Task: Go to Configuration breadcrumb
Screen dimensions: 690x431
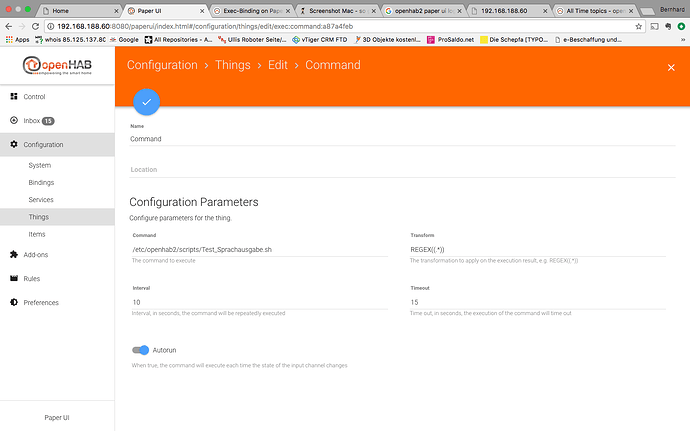Action: click(x=162, y=65)
